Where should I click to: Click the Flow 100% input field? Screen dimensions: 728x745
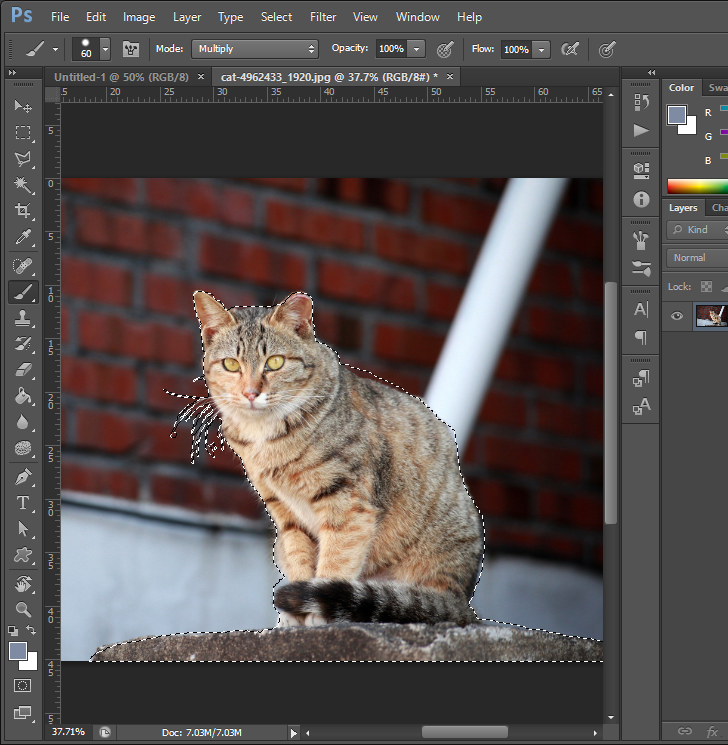click(516, 49)
